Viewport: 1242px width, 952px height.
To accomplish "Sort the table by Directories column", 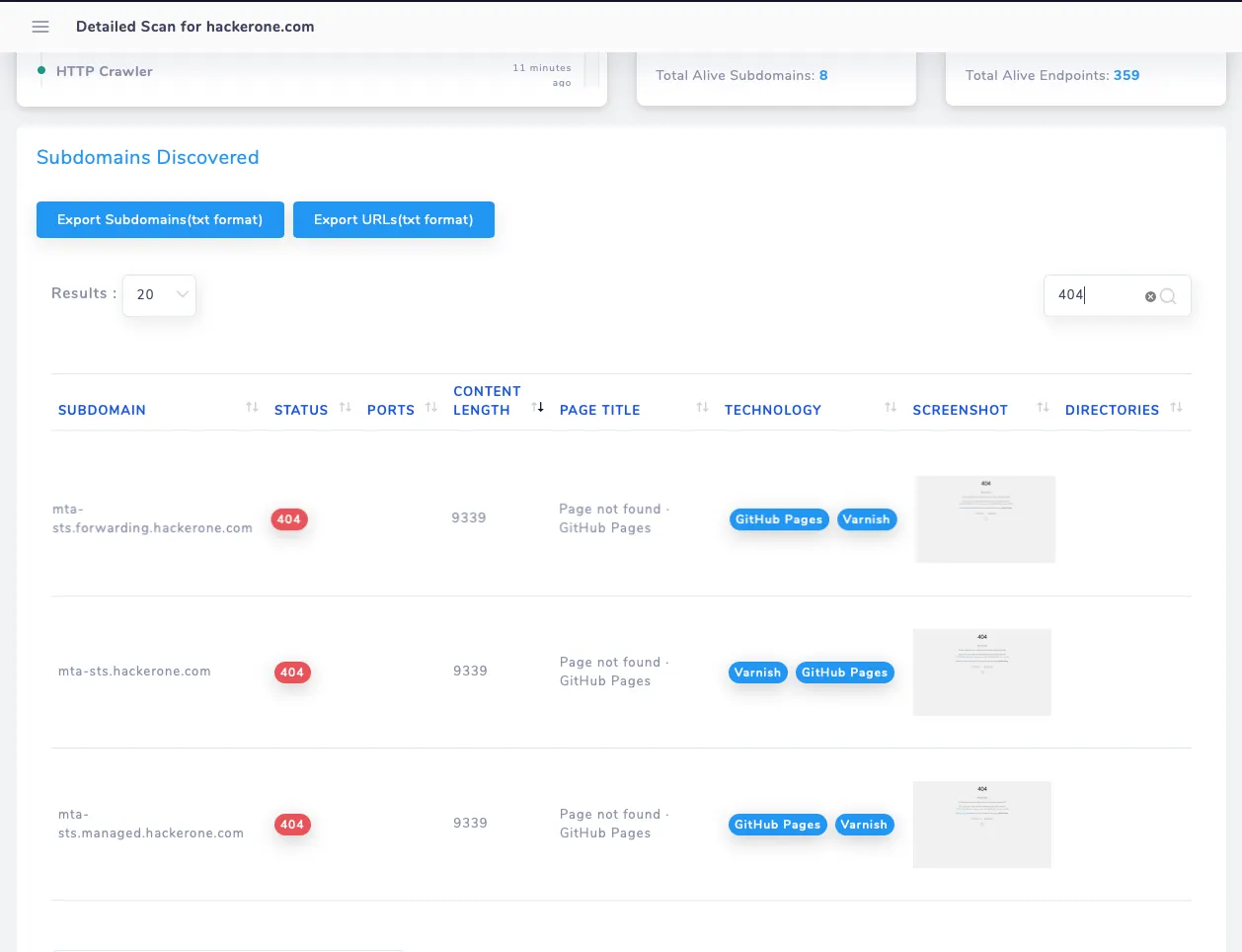I will click(x=1177, y=406).
